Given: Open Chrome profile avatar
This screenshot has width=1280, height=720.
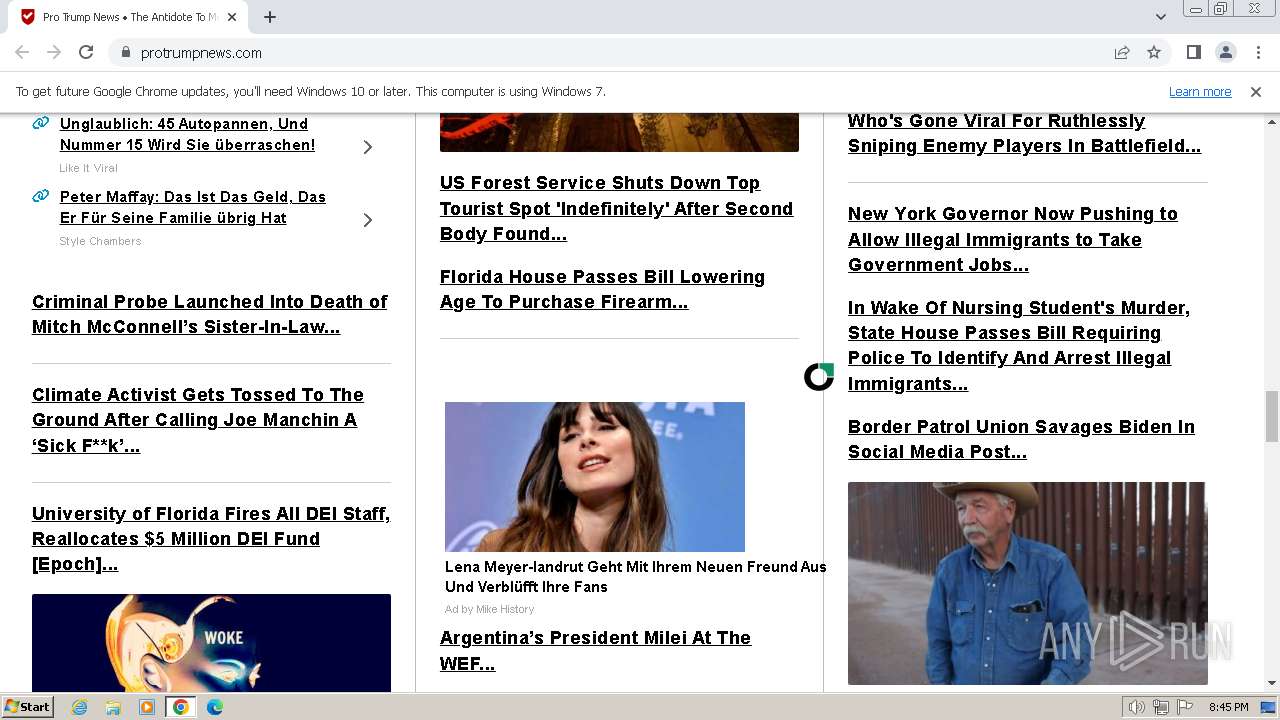Looking at the screenshot, I should [x=1225, y=52].
